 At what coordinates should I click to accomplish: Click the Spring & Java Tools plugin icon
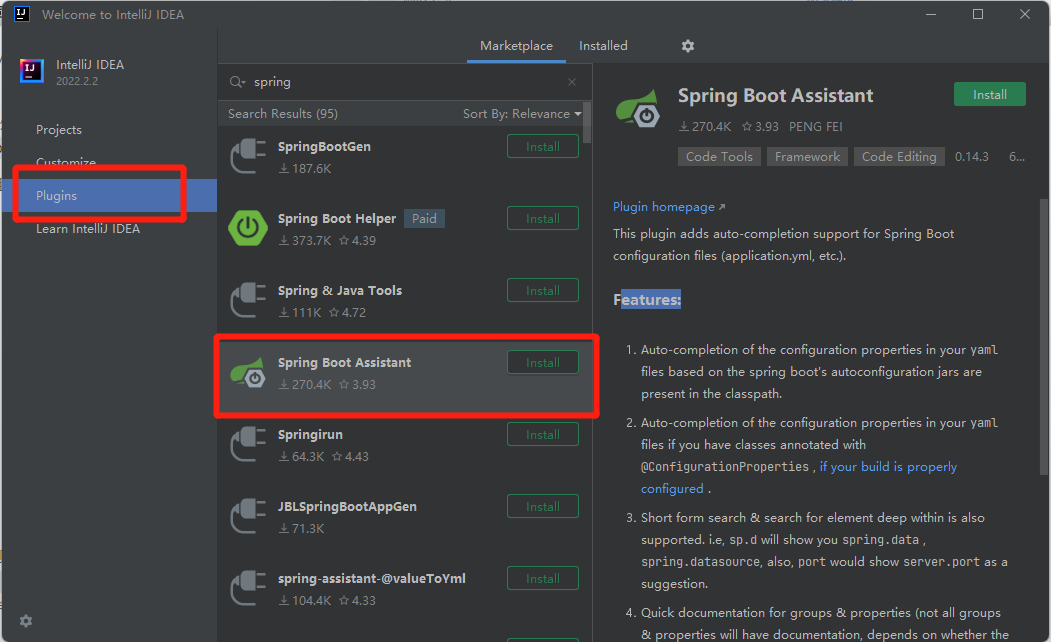coord(248,300)
